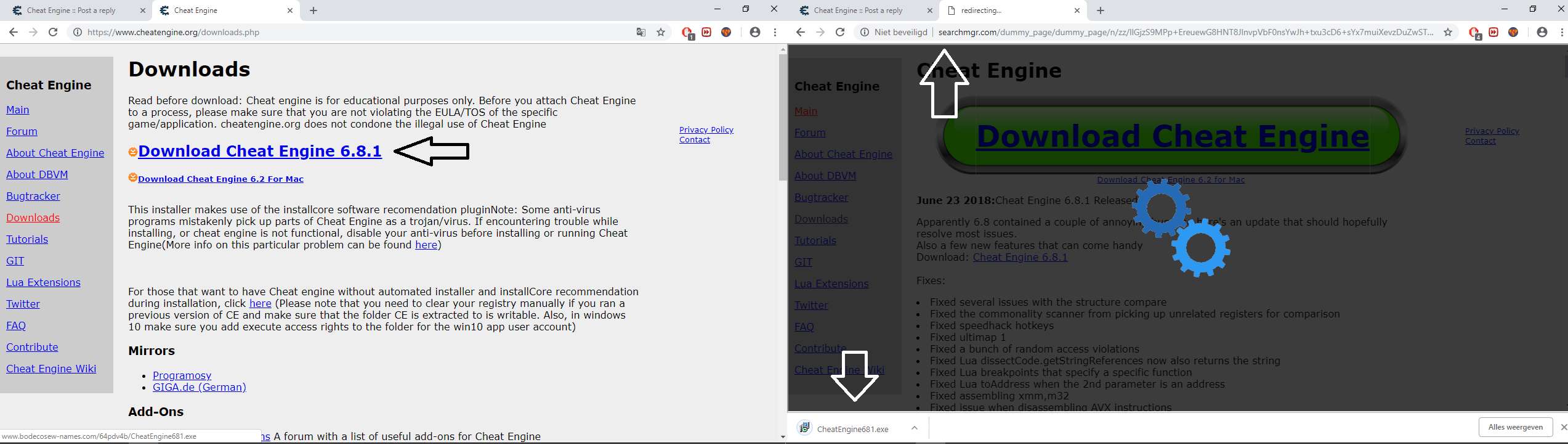Select the 'redirecting...' tab in right window
This screenshot has width=1568, height=445.
coord(982,10)
